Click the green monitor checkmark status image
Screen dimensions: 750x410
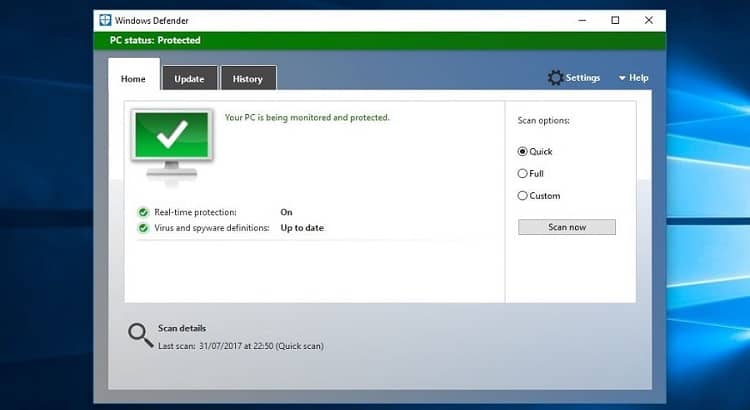(x=172, y=143)
